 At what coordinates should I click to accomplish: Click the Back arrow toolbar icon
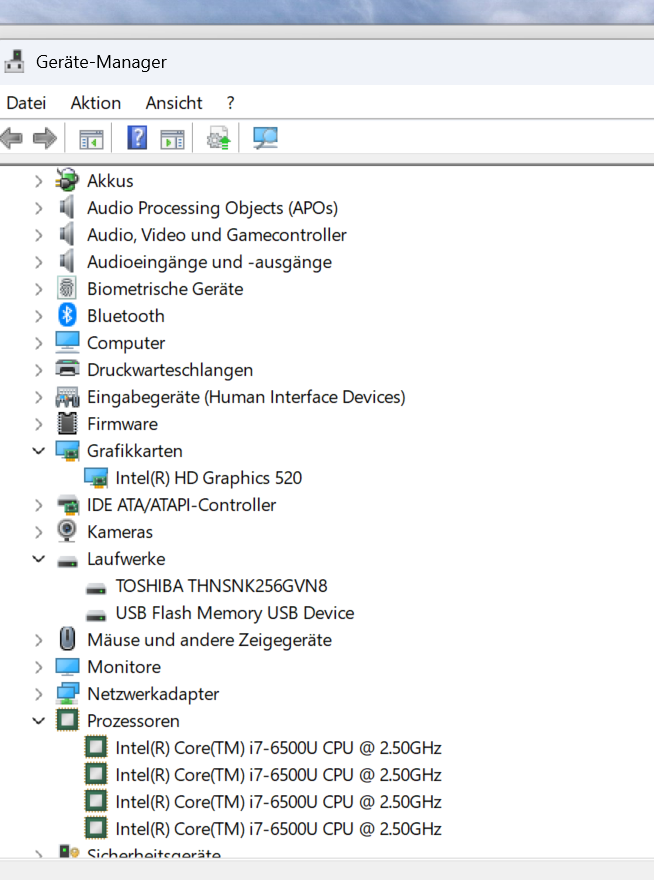(12, 138)
